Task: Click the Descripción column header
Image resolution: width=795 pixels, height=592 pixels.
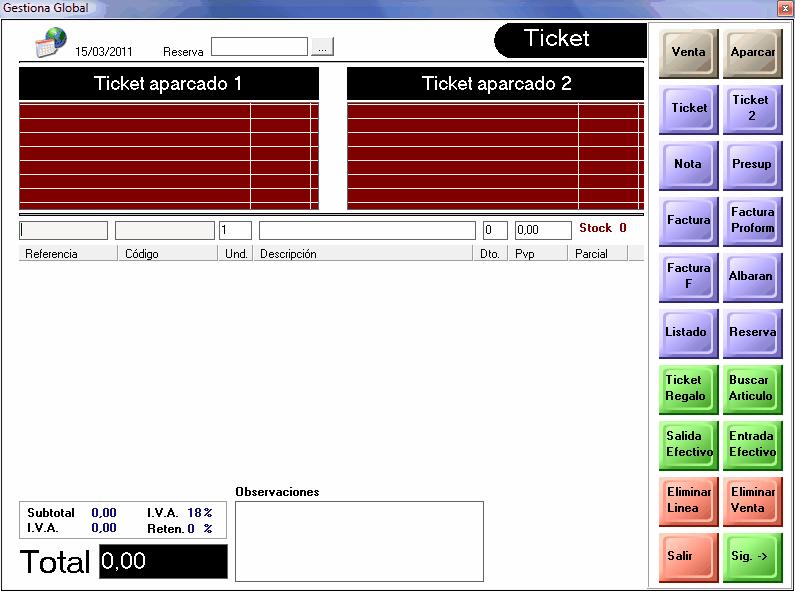Action: [x=363, y=253]
